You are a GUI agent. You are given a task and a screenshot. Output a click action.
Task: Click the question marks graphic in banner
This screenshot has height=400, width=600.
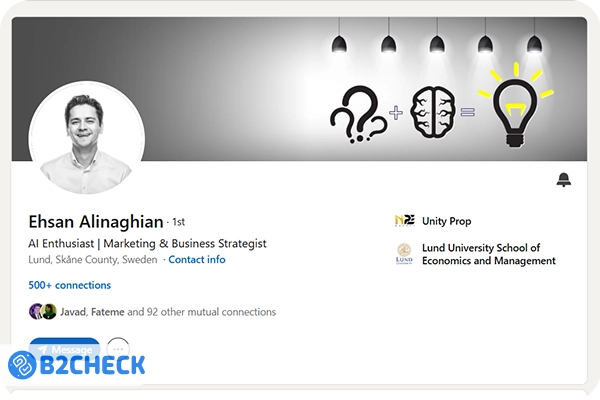(x=358, y=115)
